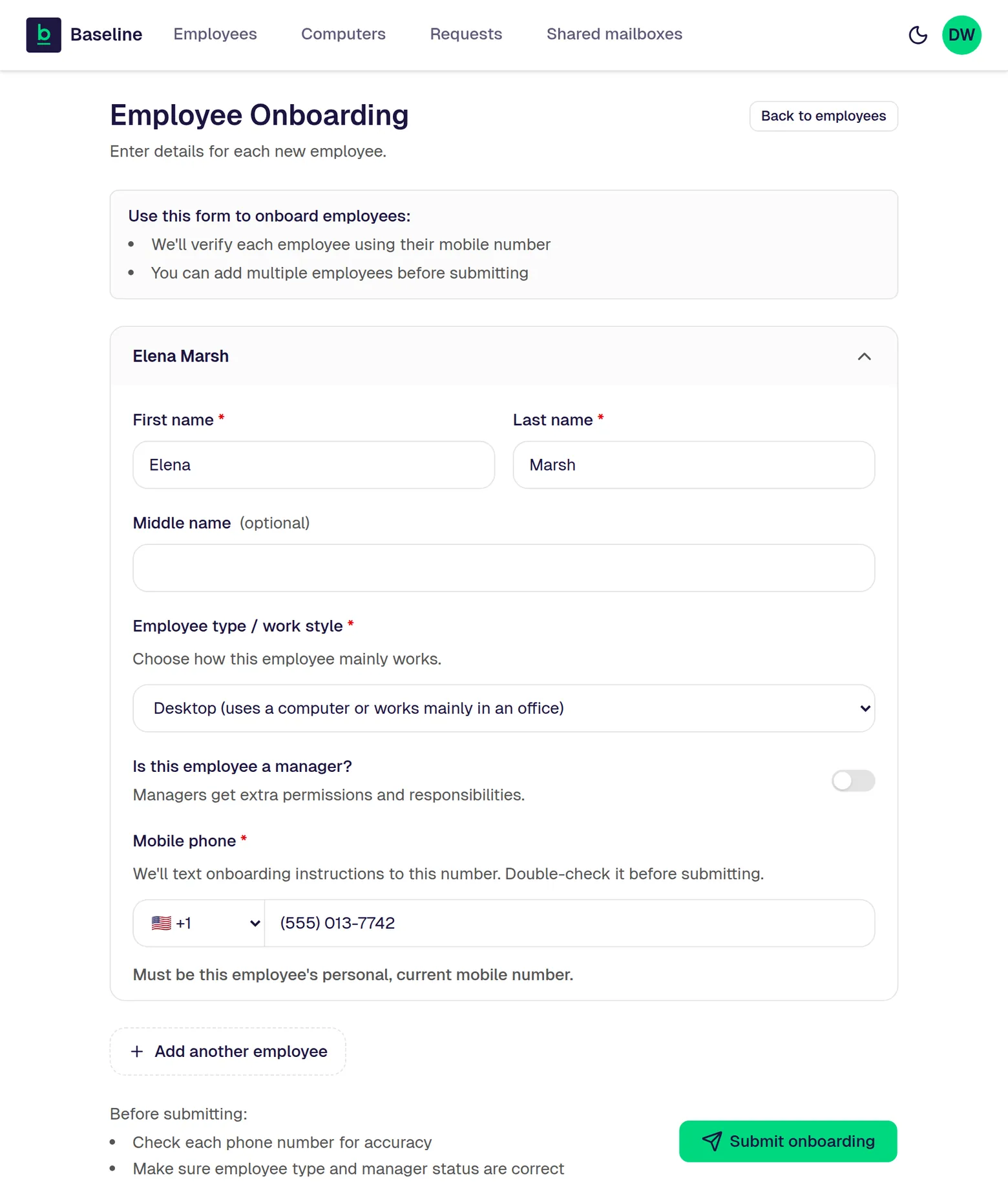Screen dimensions: 1008x1194
Task: Click 'Must be this employee's personal' hint text
Action: click(353, 975)
